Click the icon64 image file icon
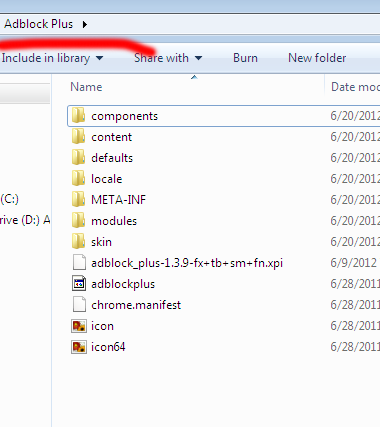Screen dimensions: 380x427 [79, 347]
